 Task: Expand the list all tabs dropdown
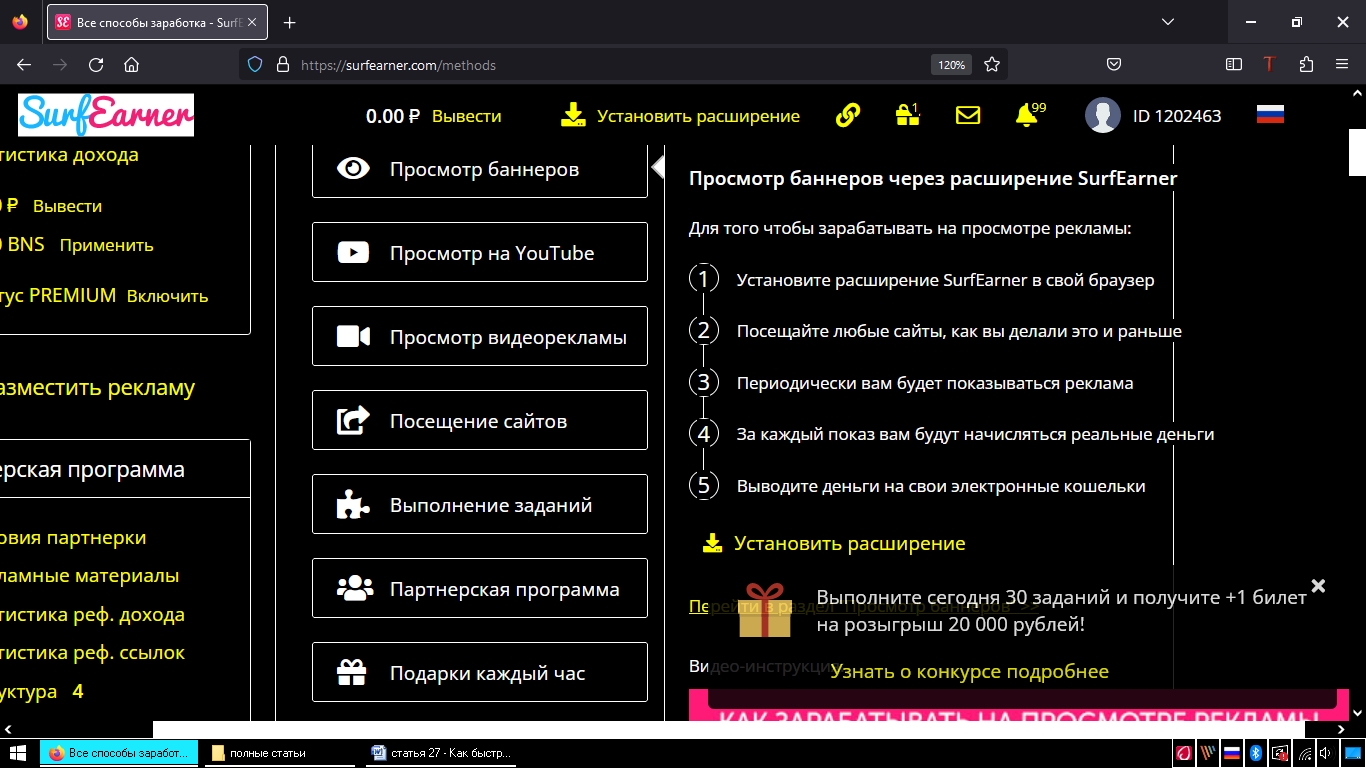point(1168,22)
